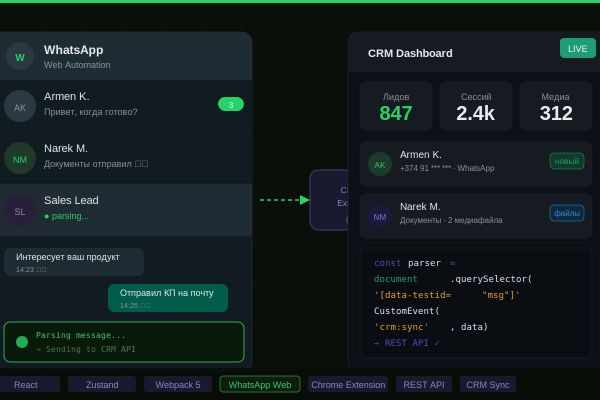Open the green unread badge showing 3
This screenshot has height=400, width=600.
click(231, 104)
